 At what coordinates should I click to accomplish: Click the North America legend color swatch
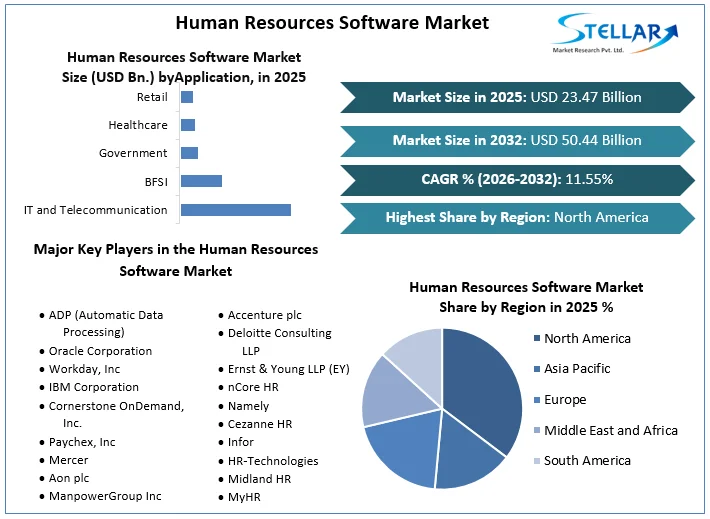pos(537,338)
